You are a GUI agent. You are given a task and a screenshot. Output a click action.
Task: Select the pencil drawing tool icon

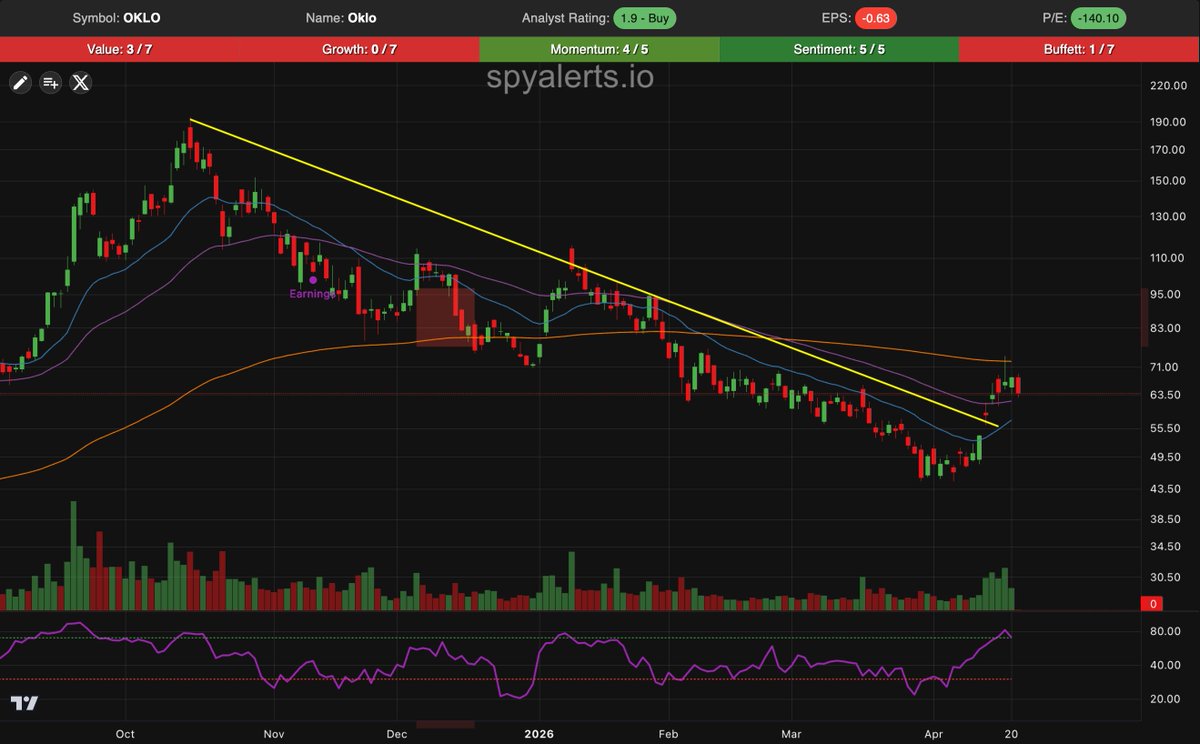[20, 84]
